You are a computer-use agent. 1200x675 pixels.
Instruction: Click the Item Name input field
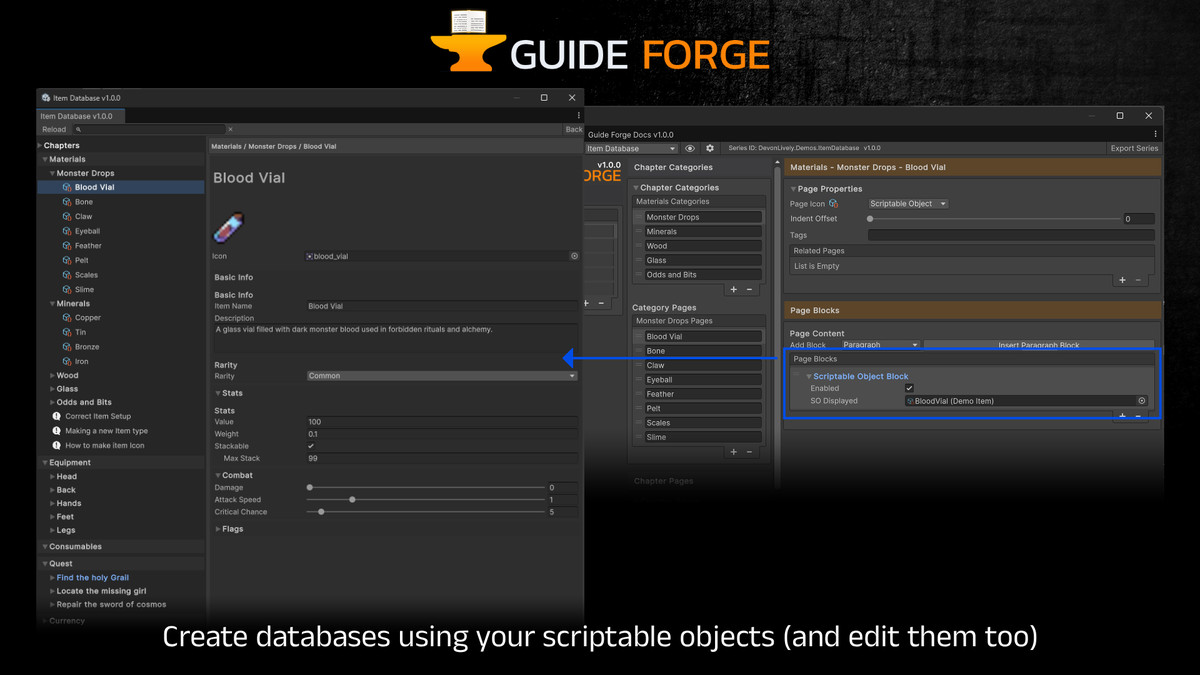tap(442, 306)
